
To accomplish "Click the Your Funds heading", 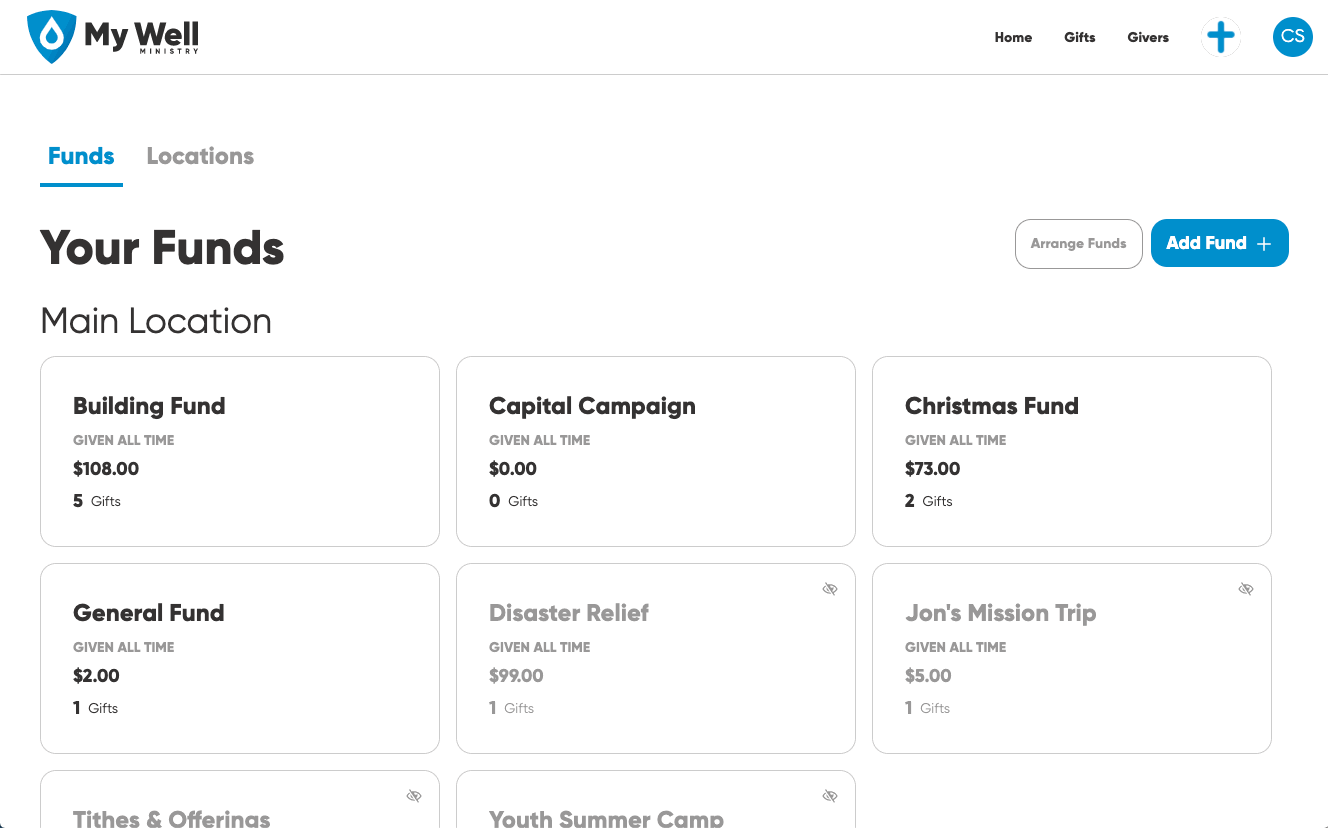I will pos(162,247).
